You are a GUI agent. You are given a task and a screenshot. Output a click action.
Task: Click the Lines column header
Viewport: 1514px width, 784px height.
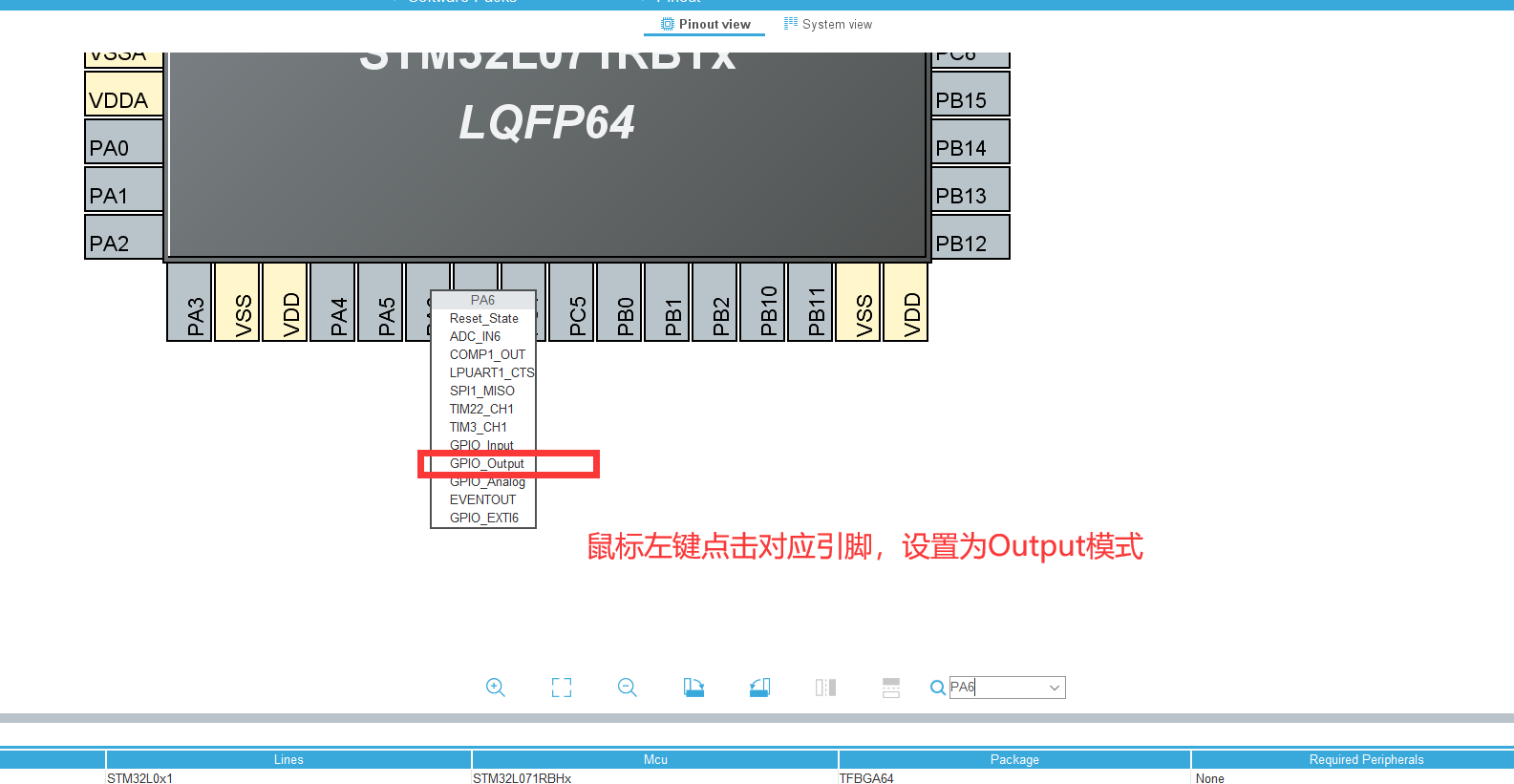288,760
